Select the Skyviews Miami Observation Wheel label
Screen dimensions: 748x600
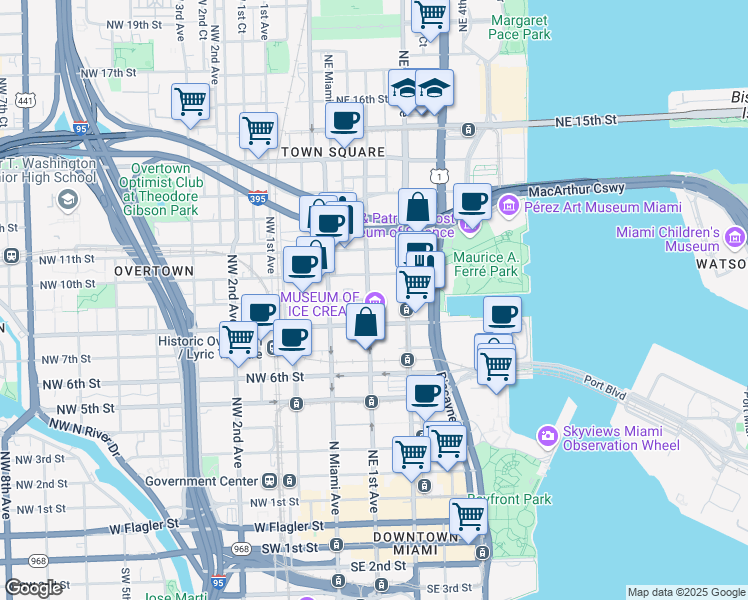(x=621, y=438)
